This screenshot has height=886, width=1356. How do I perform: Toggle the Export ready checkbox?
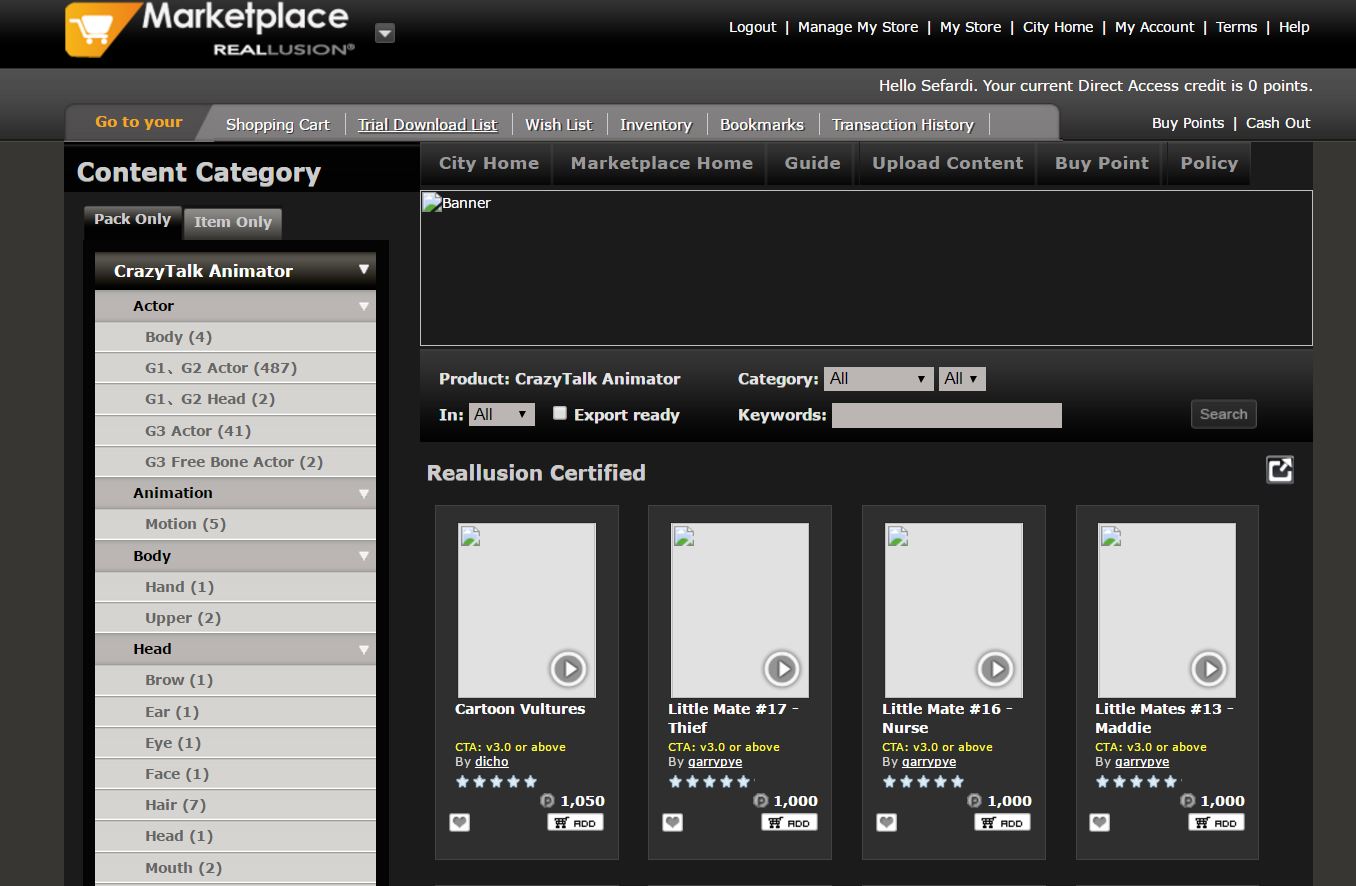pos(560,413)
